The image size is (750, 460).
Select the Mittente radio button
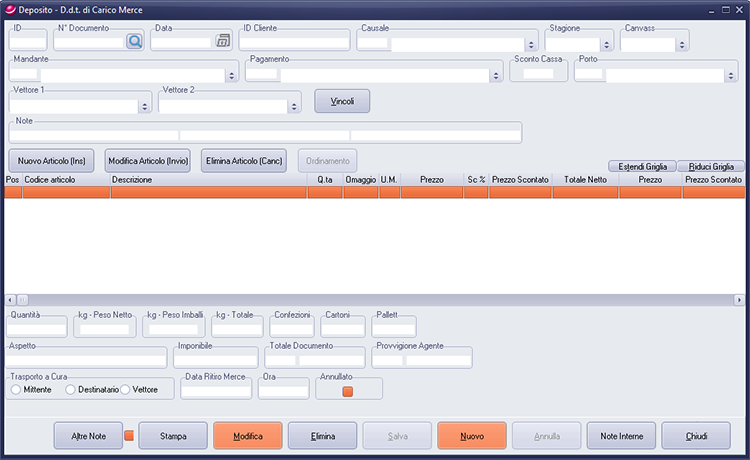tap(16, 389)
